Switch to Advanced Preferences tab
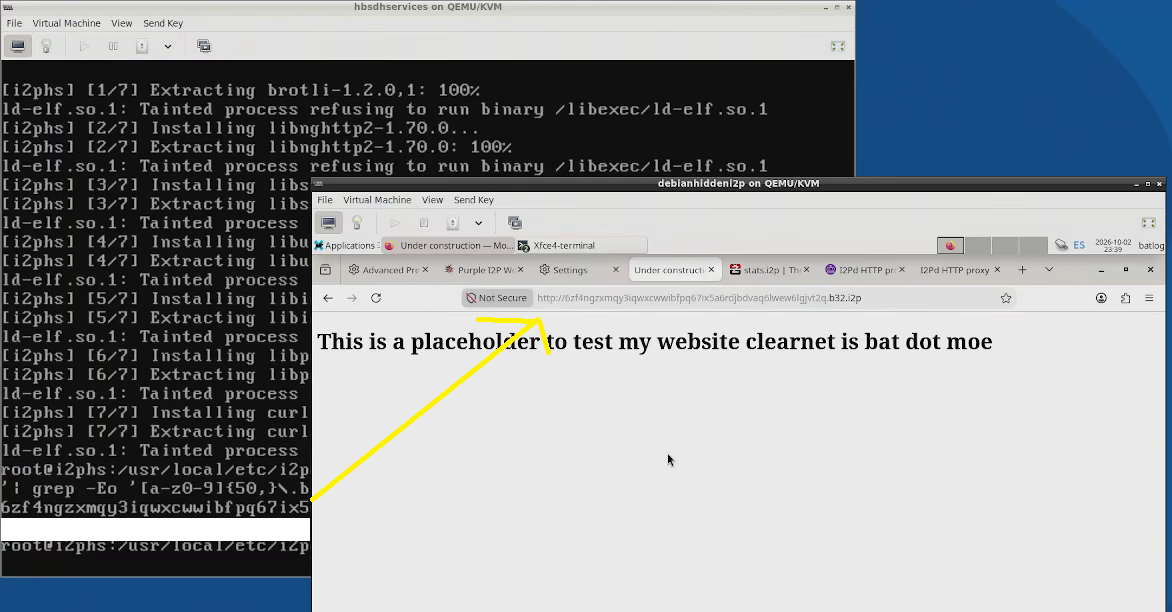 (383, 270)
